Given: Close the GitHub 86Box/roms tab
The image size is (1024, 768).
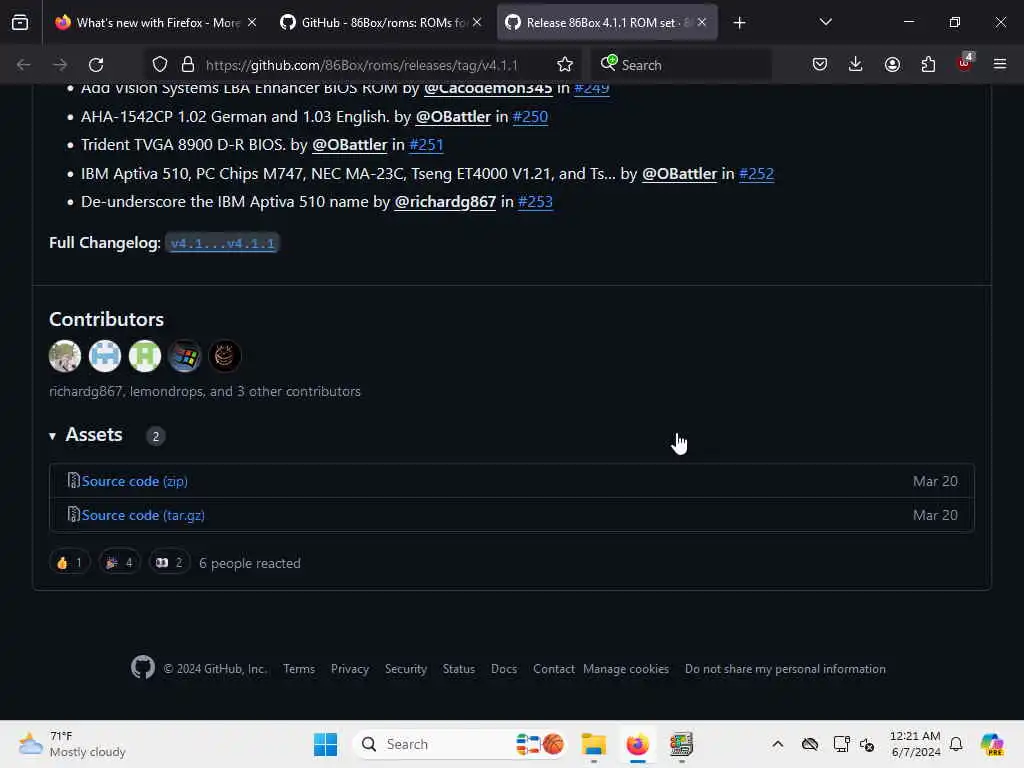Looking at the screenshot, I should pyautogui.click(x=477, y=23).
